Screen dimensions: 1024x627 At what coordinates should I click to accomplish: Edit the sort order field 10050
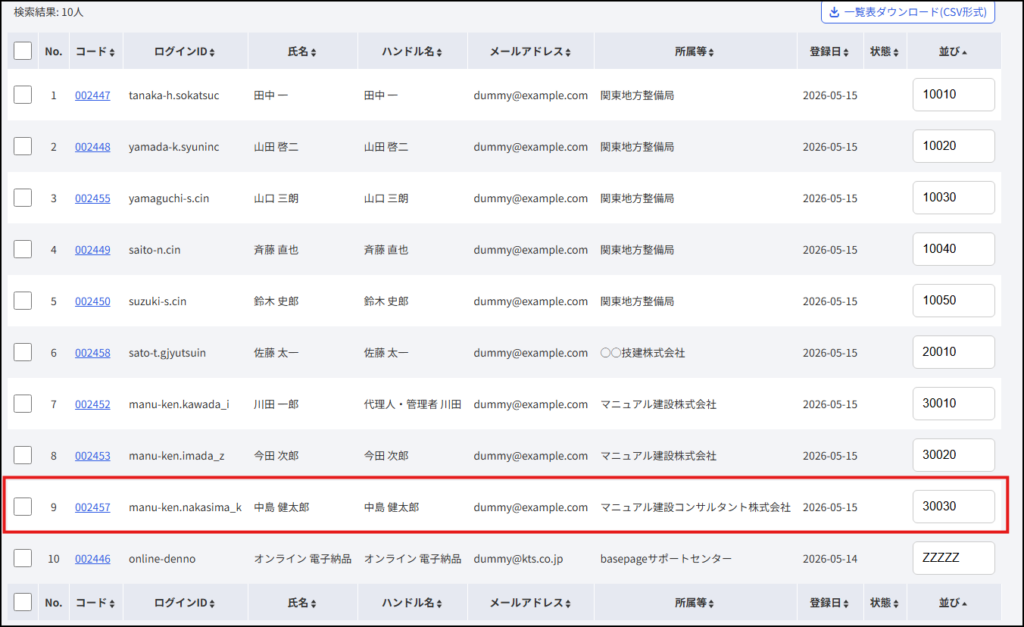click(953, 300)
